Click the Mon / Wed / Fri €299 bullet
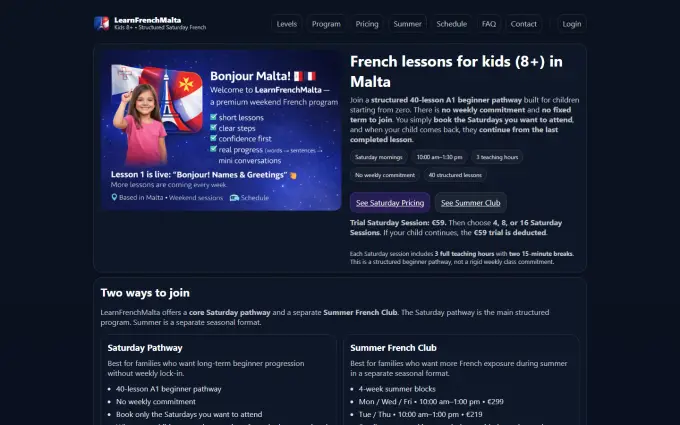Viewport: 680px width, 425px height. point(431,402)
